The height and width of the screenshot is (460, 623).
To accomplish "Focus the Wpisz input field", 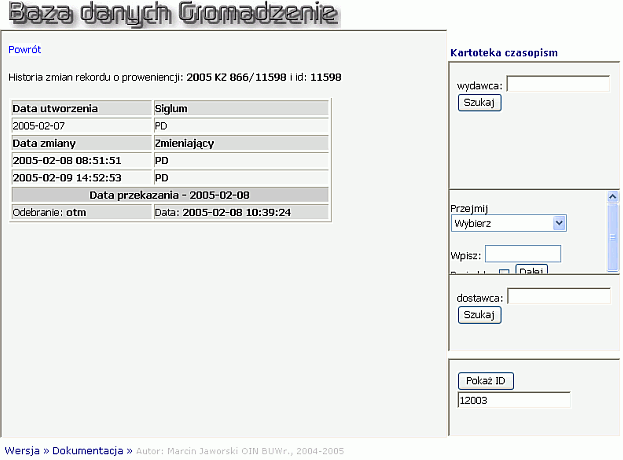I will point(523,253).
